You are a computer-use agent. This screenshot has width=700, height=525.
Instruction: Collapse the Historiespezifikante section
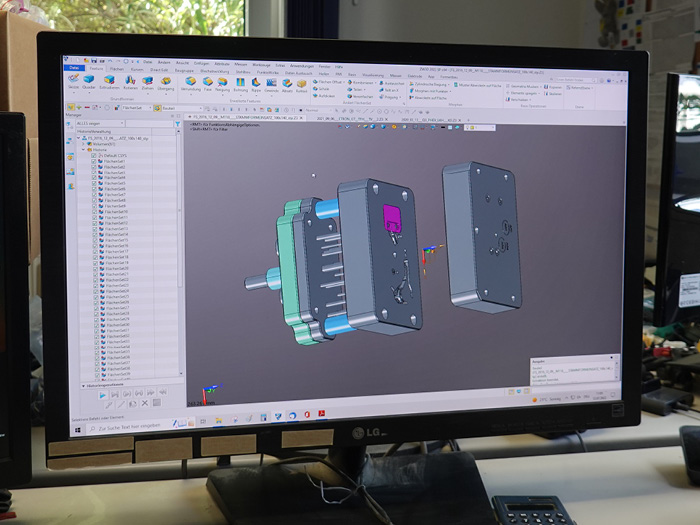pos(83,385)
